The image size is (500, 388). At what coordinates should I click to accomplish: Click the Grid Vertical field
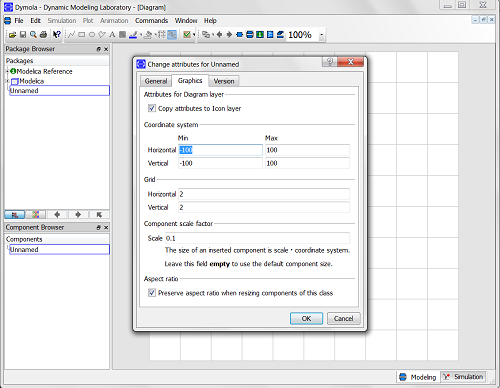click(264, 207)
